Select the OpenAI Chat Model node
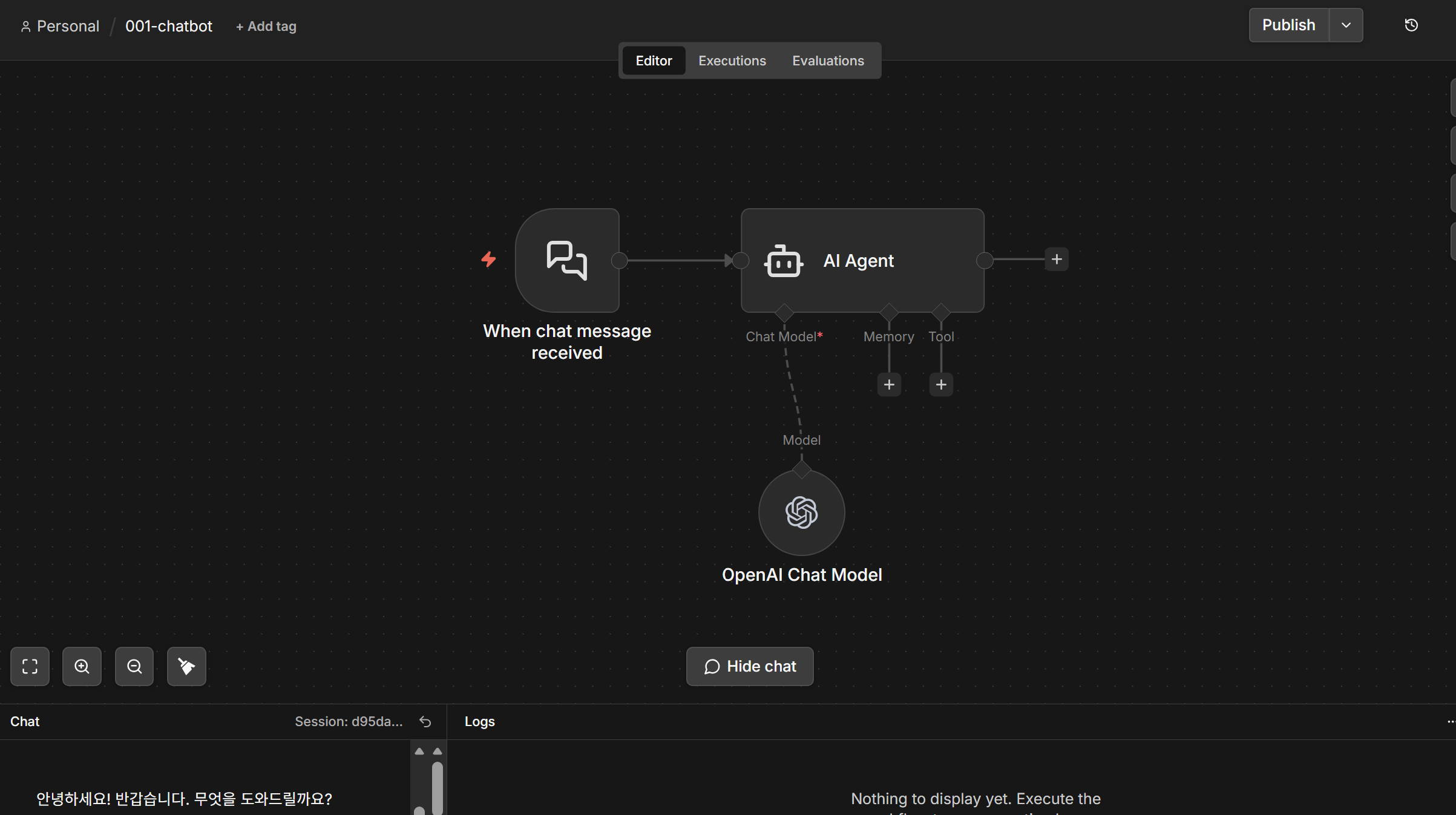The height and width of the screenshot is (815, 1456). pyautogui.click(x=801, y=512)
